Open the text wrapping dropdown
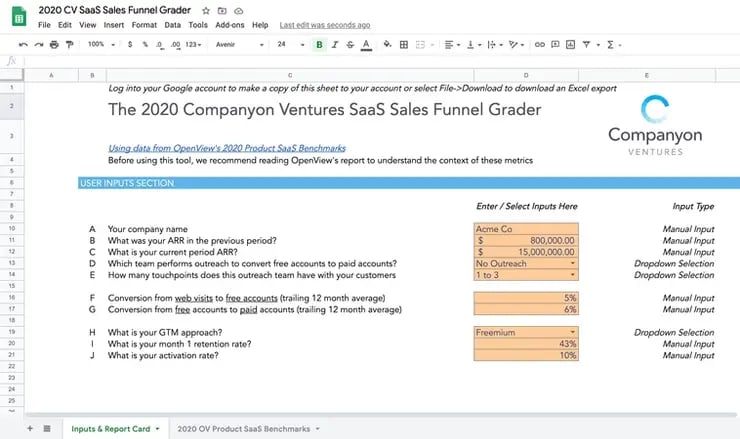740x439 pixels. click(x=495, y=44)
